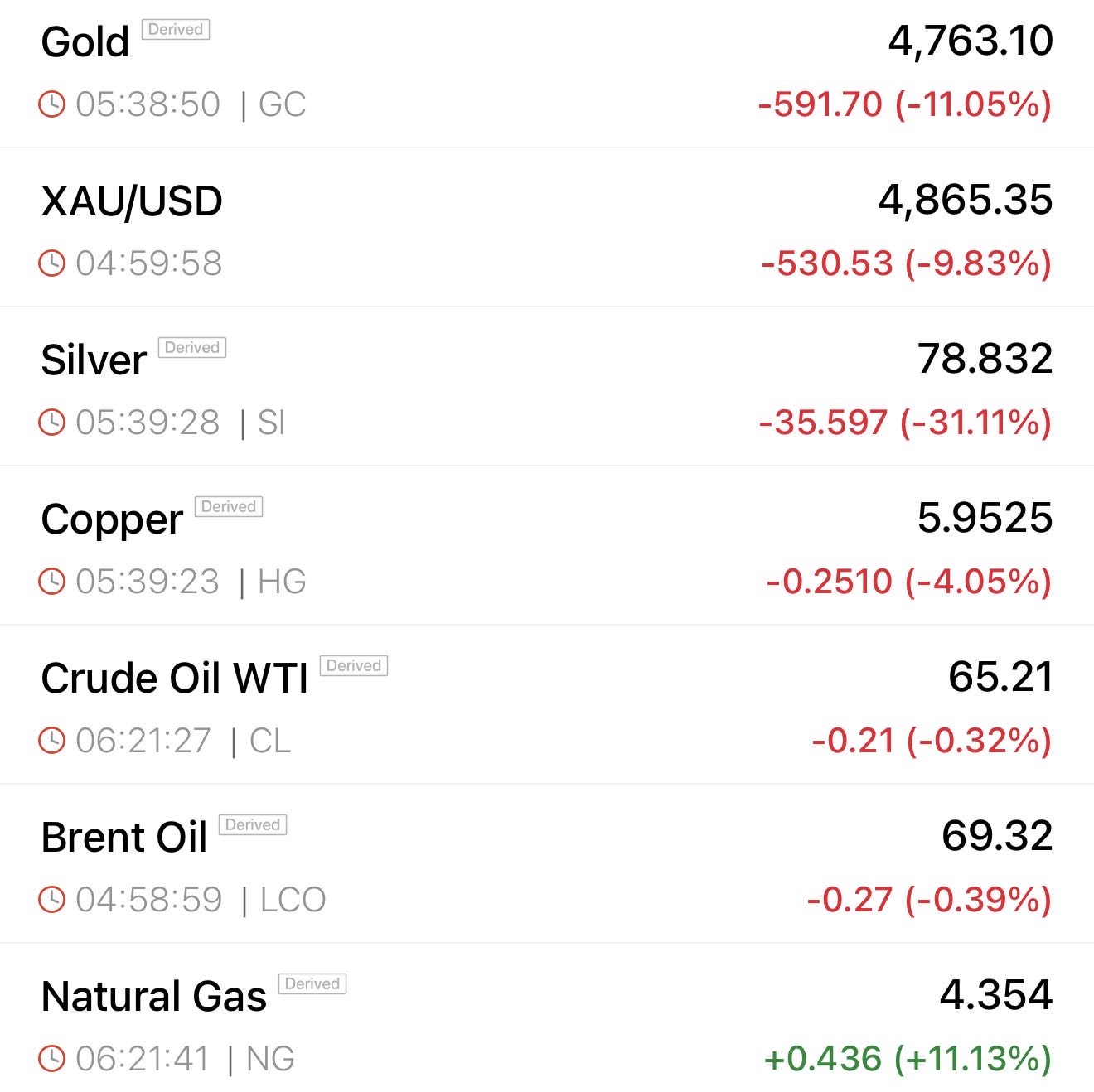Open the Natural Gas quote
Screen dimensions: 1094x1092
(x=154, y=997)
